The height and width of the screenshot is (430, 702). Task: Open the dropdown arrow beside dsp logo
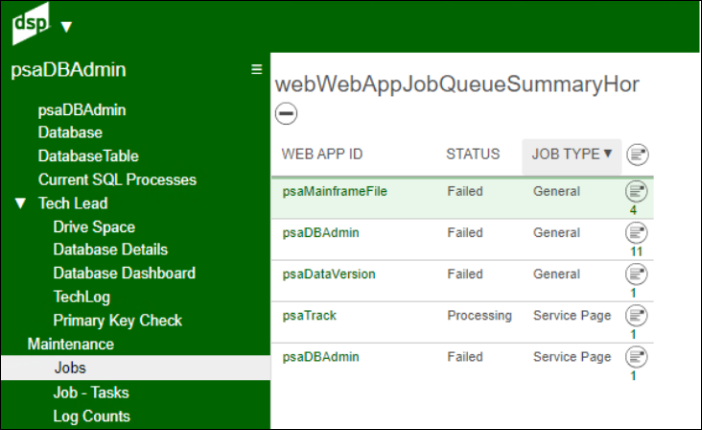click(x=66, y=27)
